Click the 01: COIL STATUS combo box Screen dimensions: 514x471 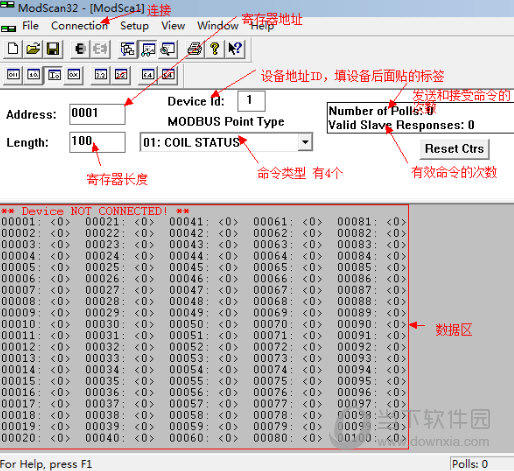[226, 142]
